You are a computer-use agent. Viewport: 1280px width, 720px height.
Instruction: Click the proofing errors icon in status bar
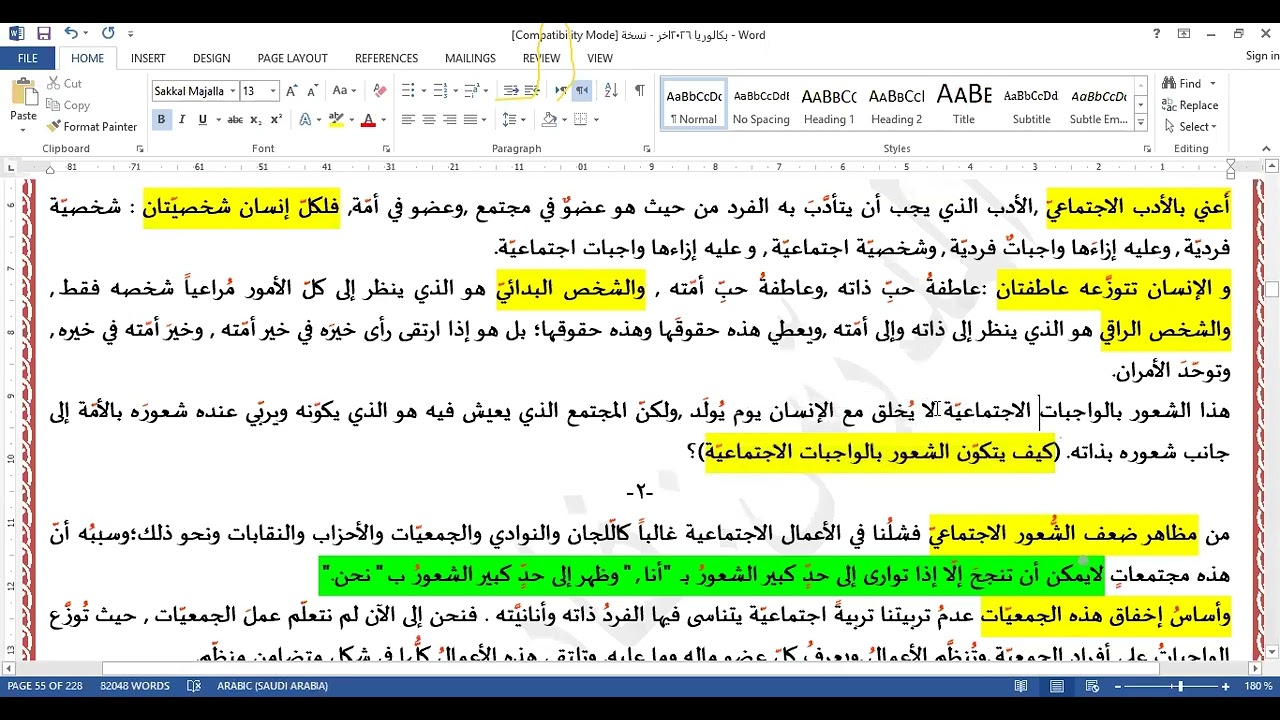coord(192,686)
